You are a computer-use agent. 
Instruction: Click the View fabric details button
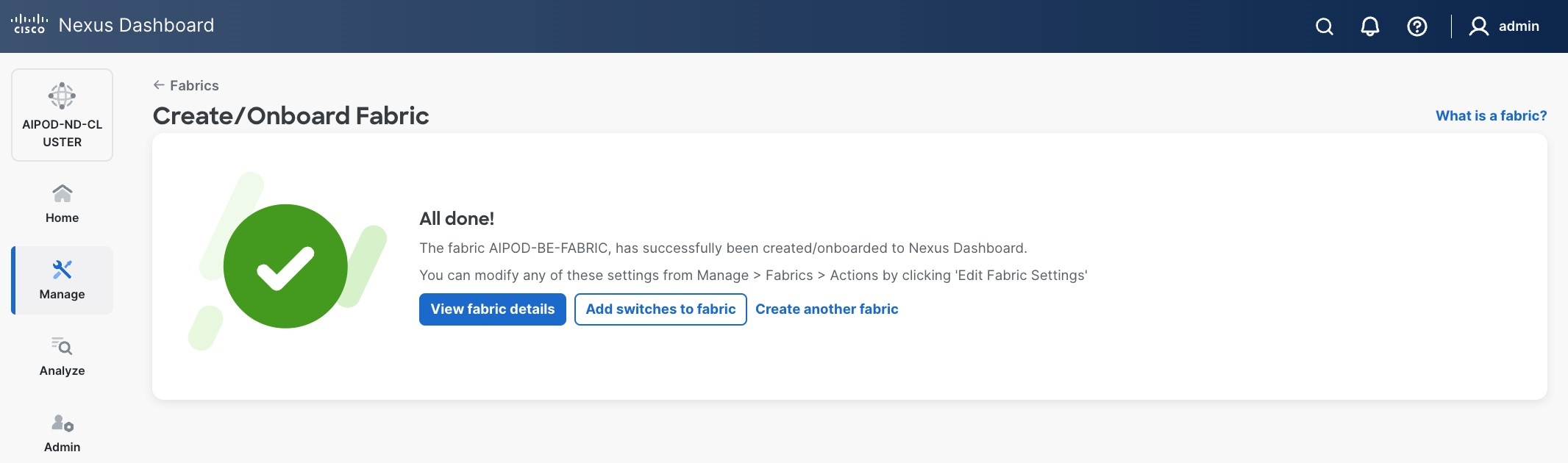[x=492, y=309]
